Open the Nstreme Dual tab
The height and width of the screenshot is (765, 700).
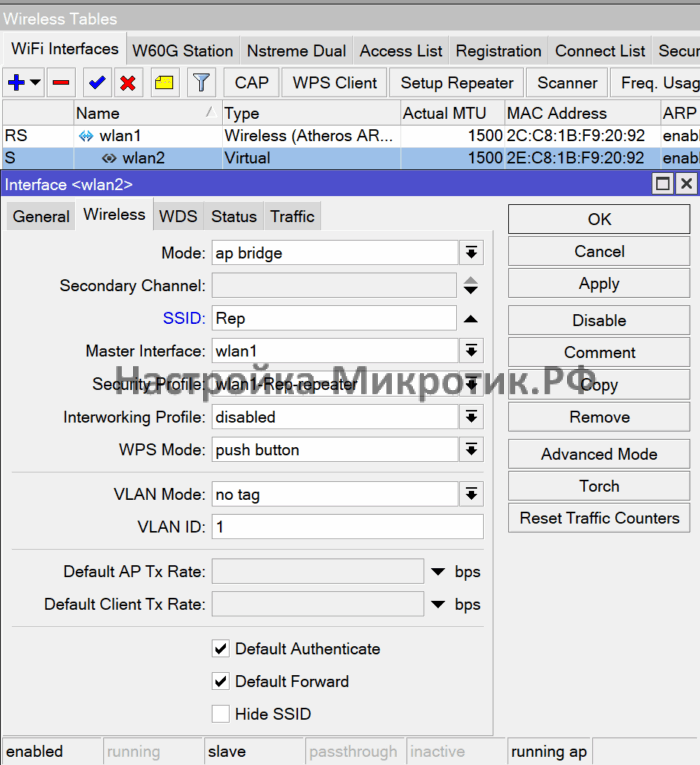pyautogui.click(x=296, y=51)
